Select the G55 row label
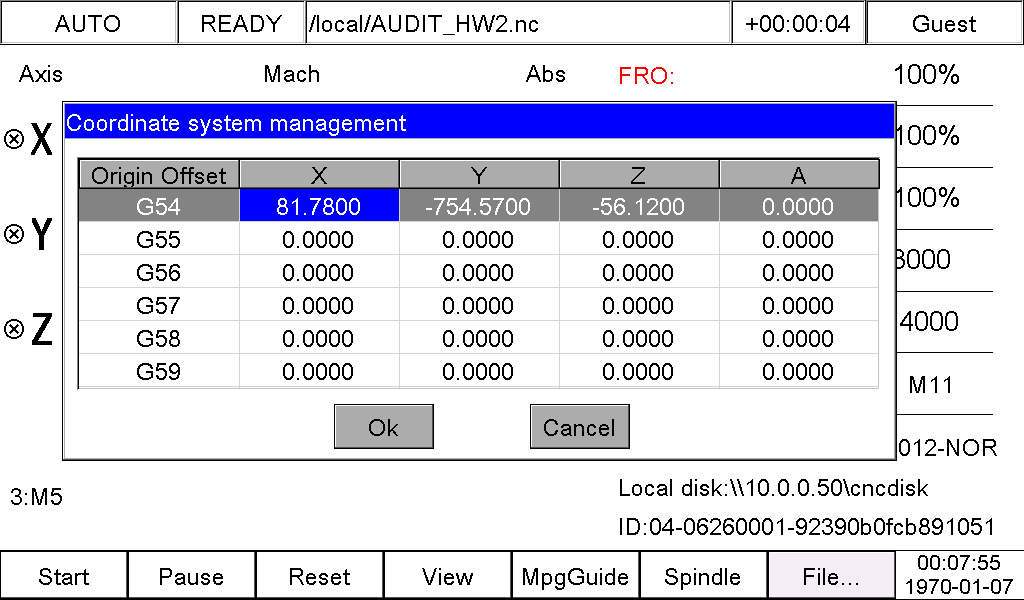The height and width of the screenshot is (600, 1024). [159, 240]
